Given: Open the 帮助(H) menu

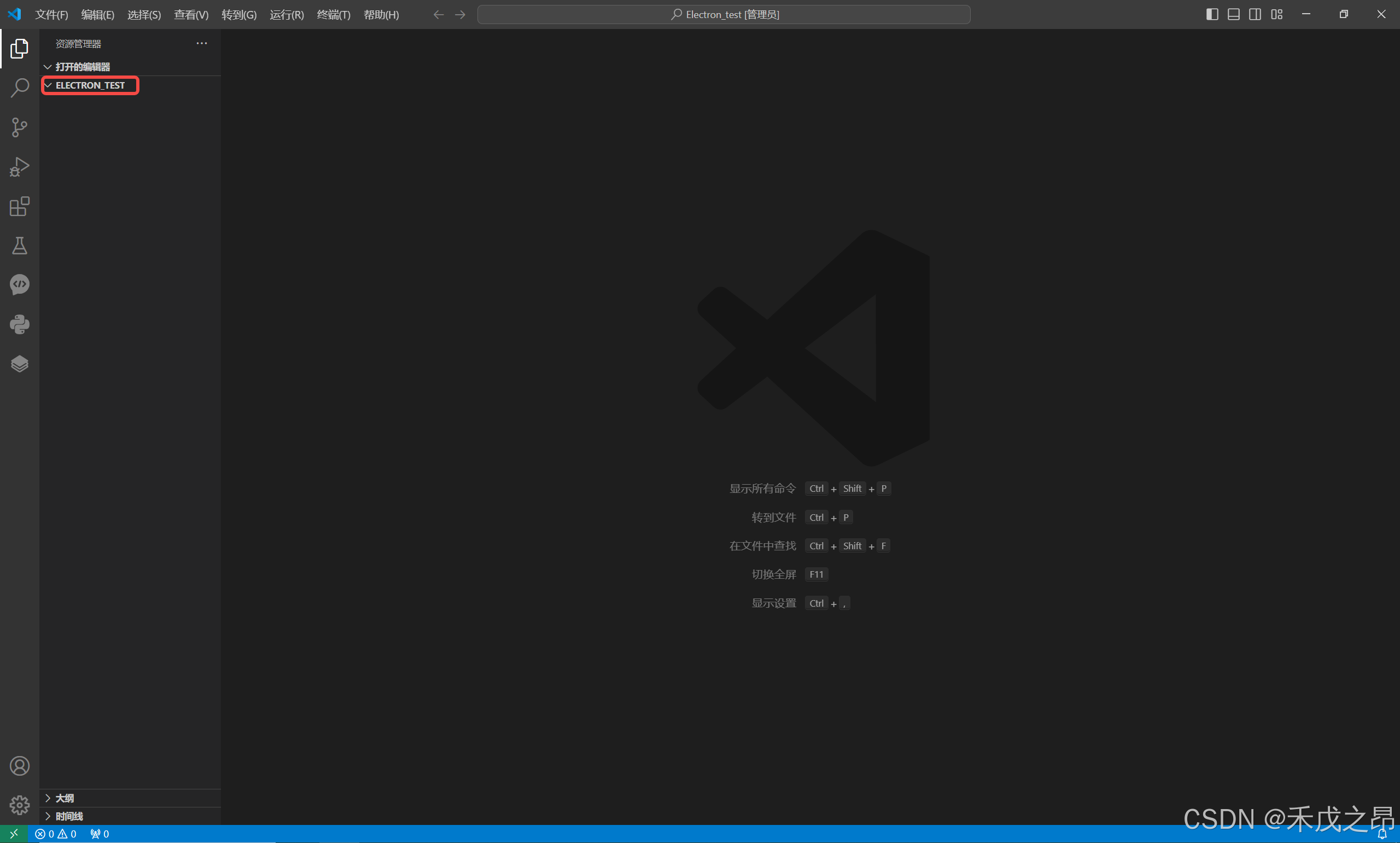Looking at the screenshot, I should point(382,15).
